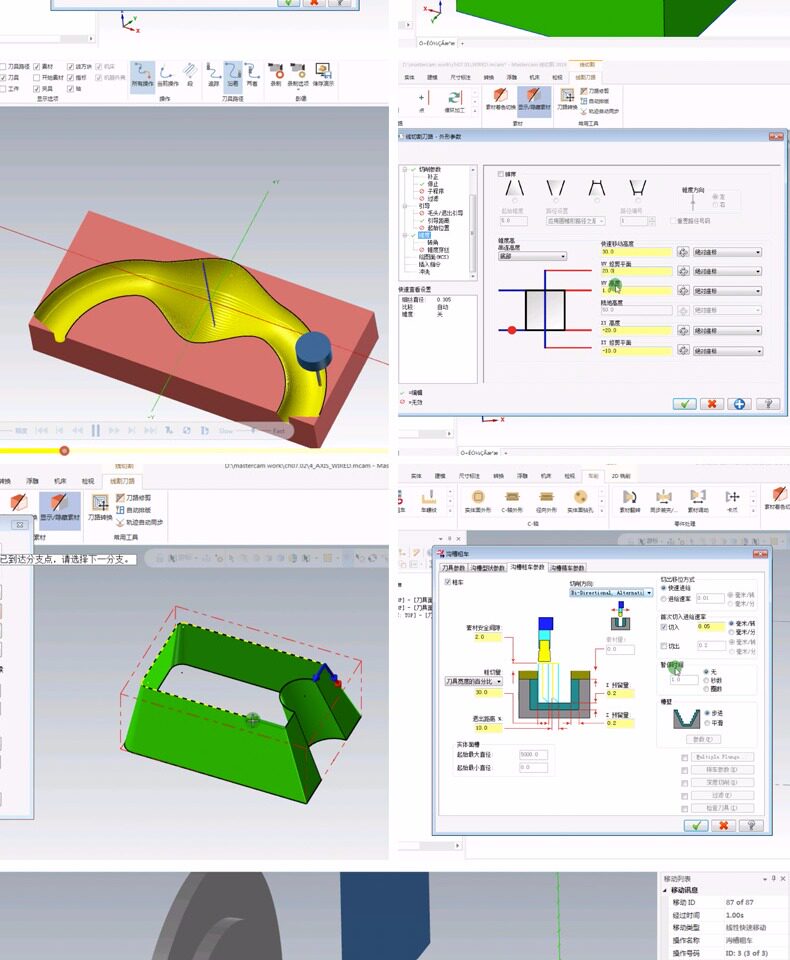
Task: Click simulation progress slider handle
Action: (64, 451)
